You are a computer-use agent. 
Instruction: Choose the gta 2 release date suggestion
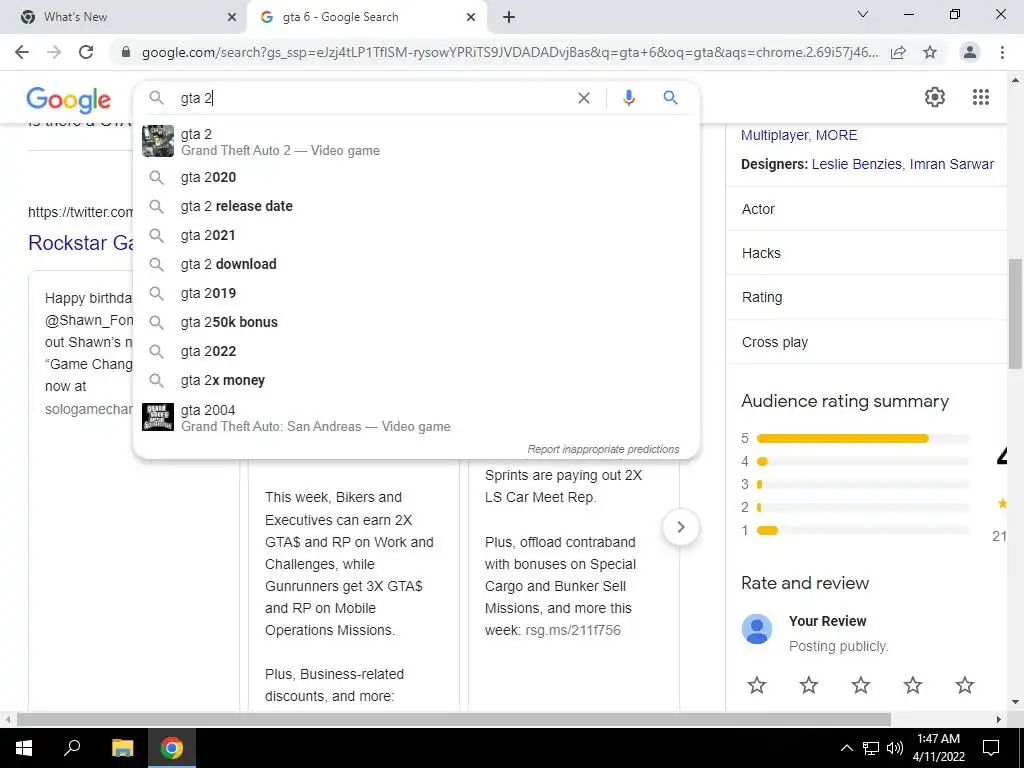click(x=417, y=206)
